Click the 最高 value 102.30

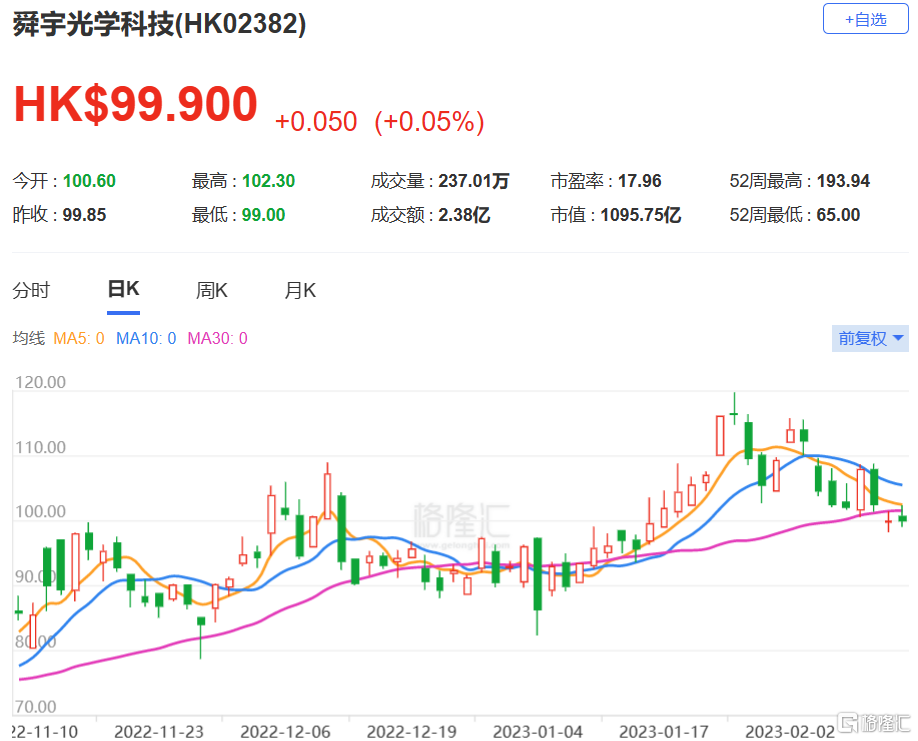[268, 181]
